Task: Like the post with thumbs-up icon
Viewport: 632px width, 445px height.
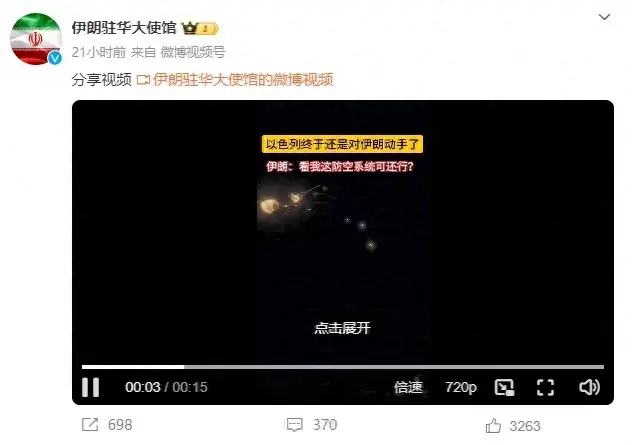Action: (493, 426)
